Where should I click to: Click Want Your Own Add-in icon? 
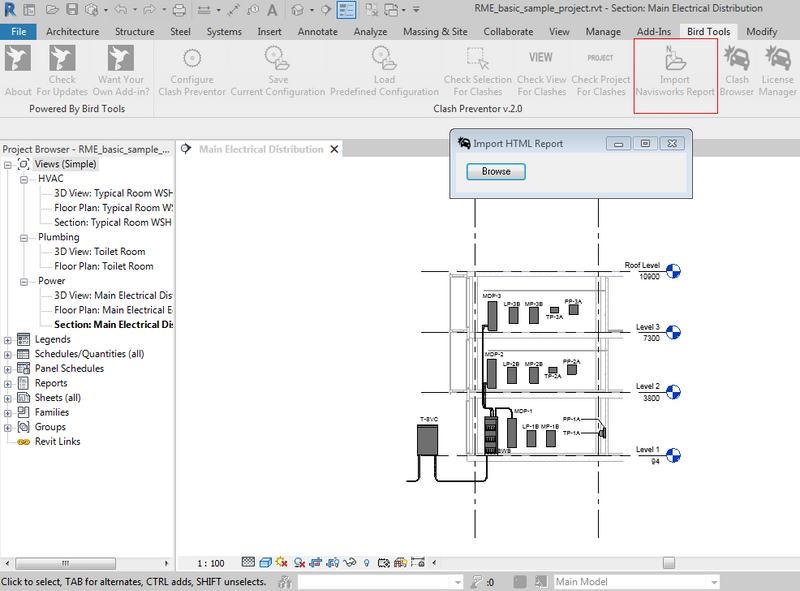click(x=121, y=58)
